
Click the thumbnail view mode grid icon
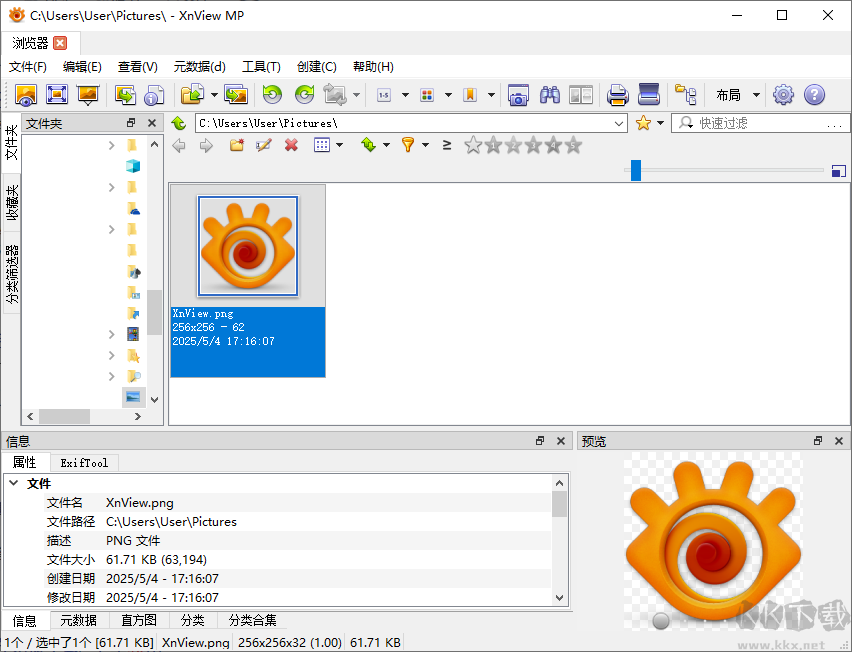tap(322, 145)
